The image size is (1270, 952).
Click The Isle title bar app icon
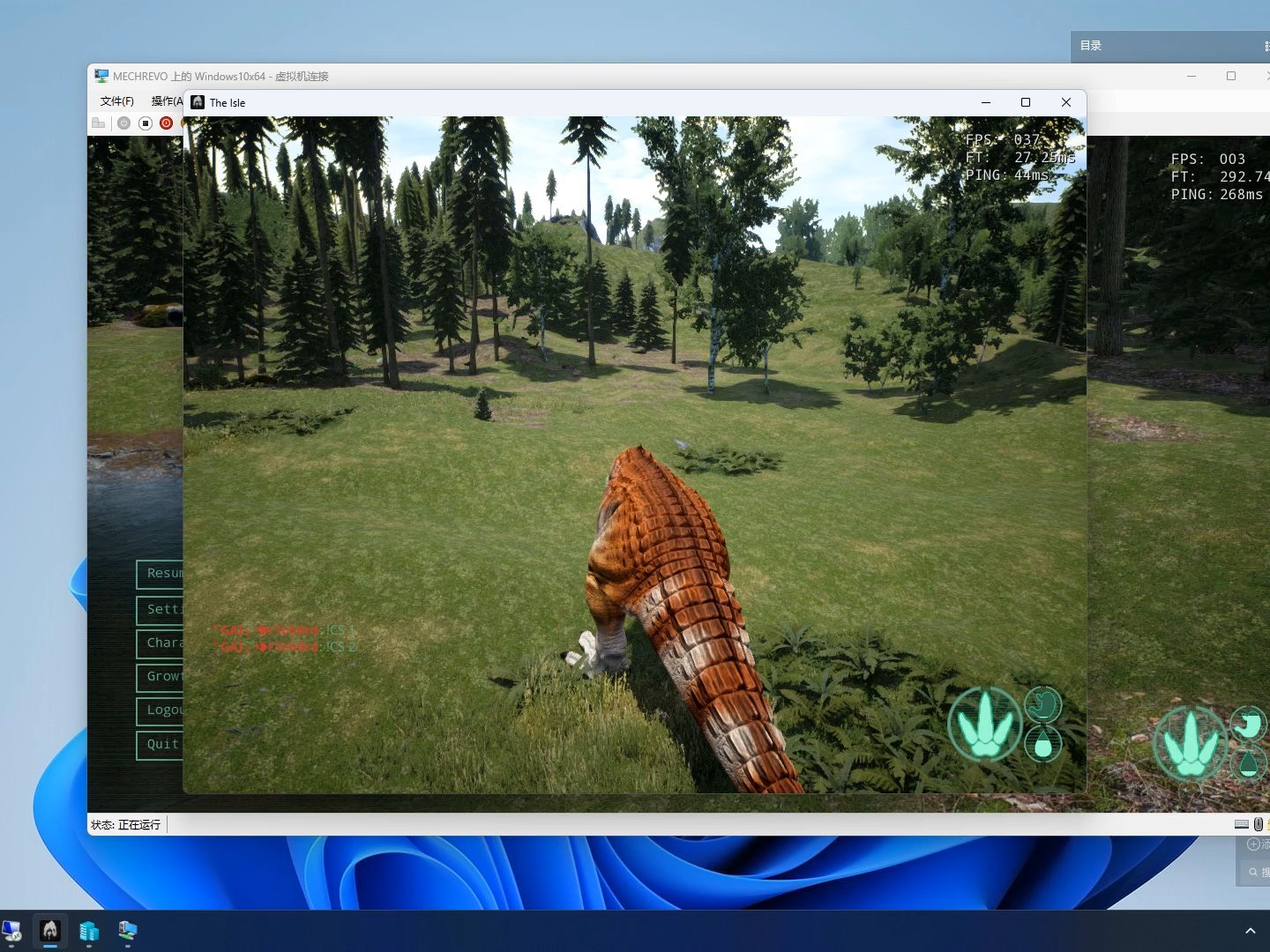[x=198, y=102]
